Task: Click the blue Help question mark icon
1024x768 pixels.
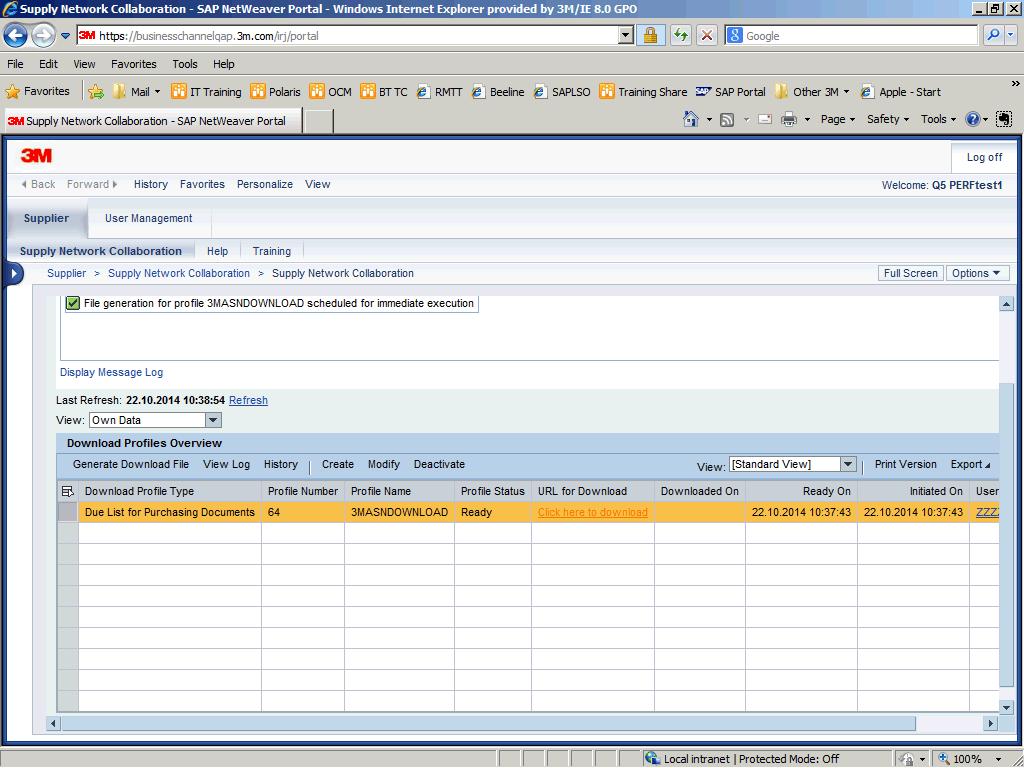Action: (x=972, y=119)
